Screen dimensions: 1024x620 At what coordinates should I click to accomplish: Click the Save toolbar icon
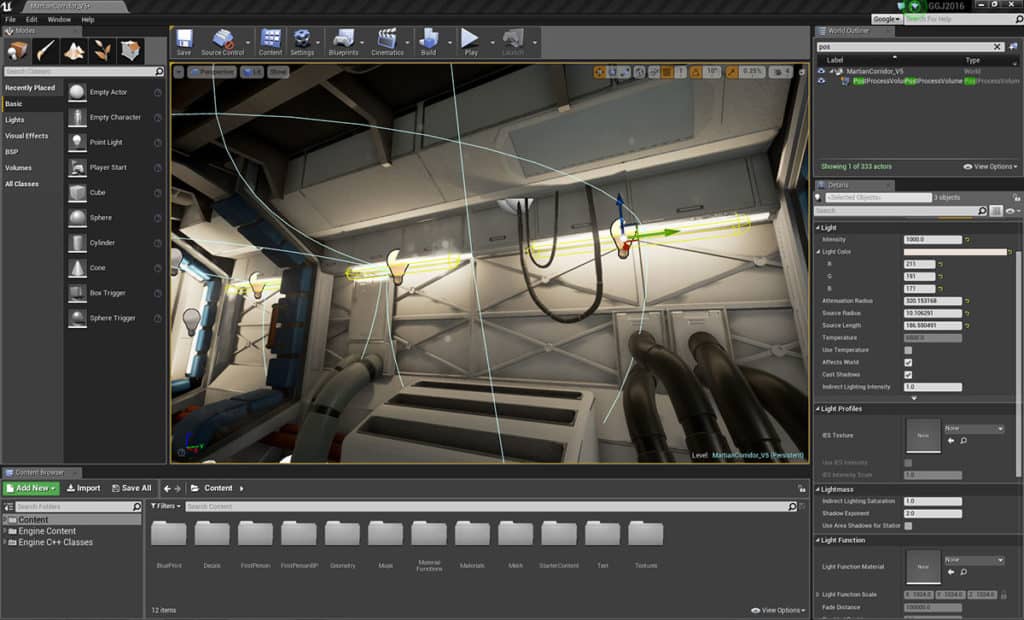184,42
